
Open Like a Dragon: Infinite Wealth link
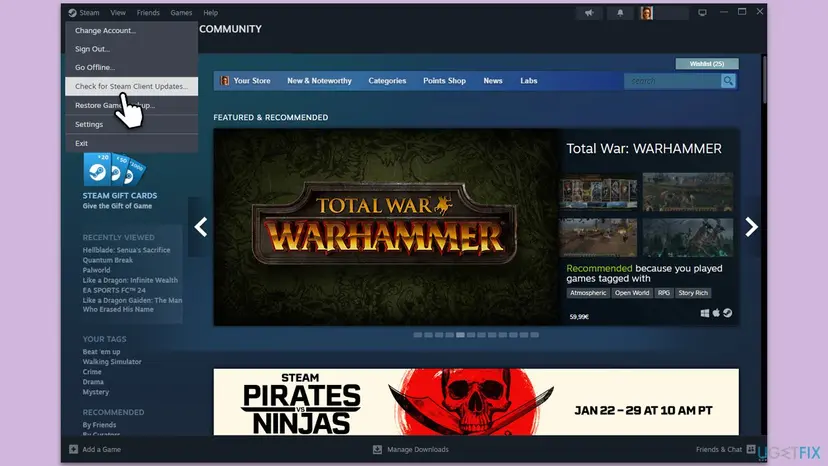tap(130, 280)
